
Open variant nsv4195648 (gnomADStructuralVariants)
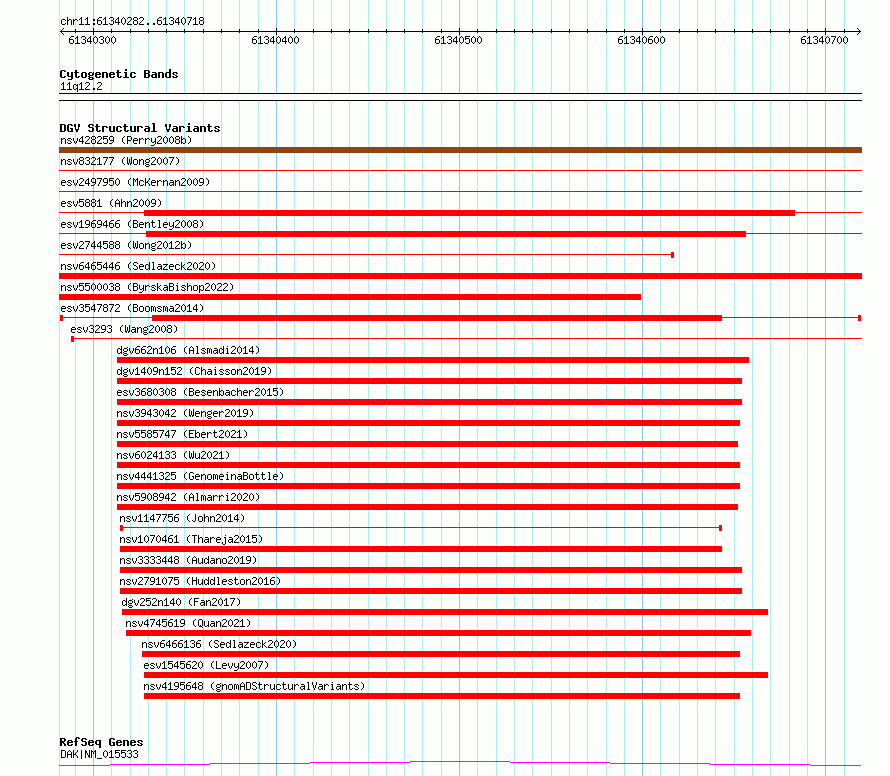[254, 686]
